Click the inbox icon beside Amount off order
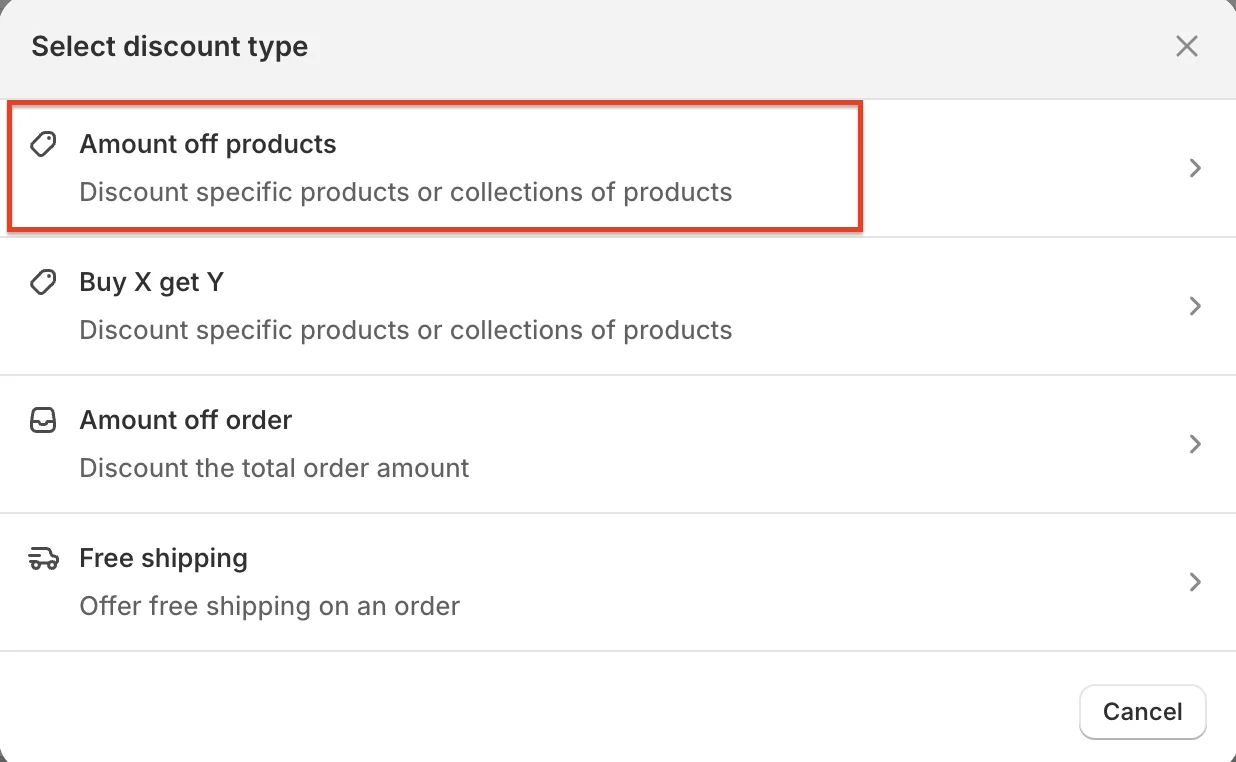The width and height of the screenshot is (1236, 762). [x=43, y=421]
